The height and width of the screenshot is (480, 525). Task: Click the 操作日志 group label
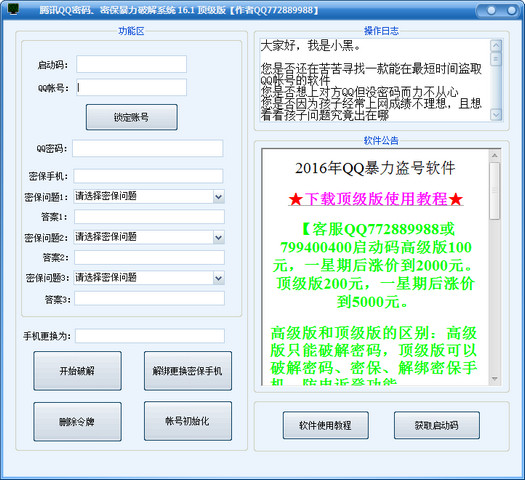[381, 31]
